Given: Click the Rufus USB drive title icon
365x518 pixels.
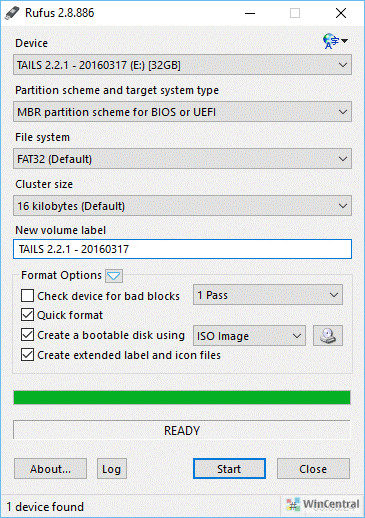Looking at the screenshot, I should click(x=12, y=13).
